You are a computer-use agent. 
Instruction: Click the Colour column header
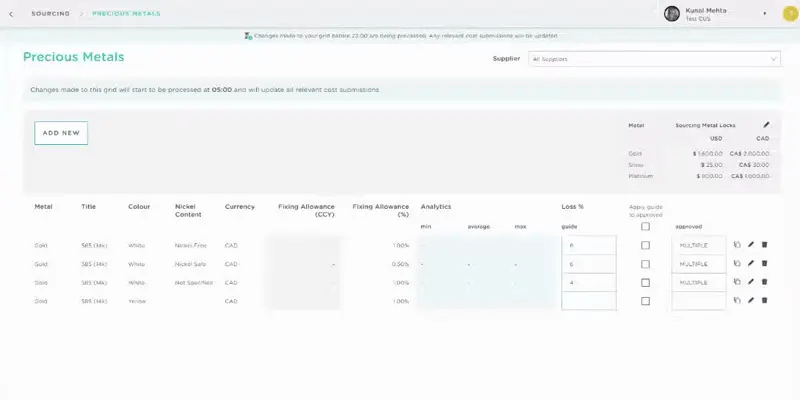pos(139,207)
